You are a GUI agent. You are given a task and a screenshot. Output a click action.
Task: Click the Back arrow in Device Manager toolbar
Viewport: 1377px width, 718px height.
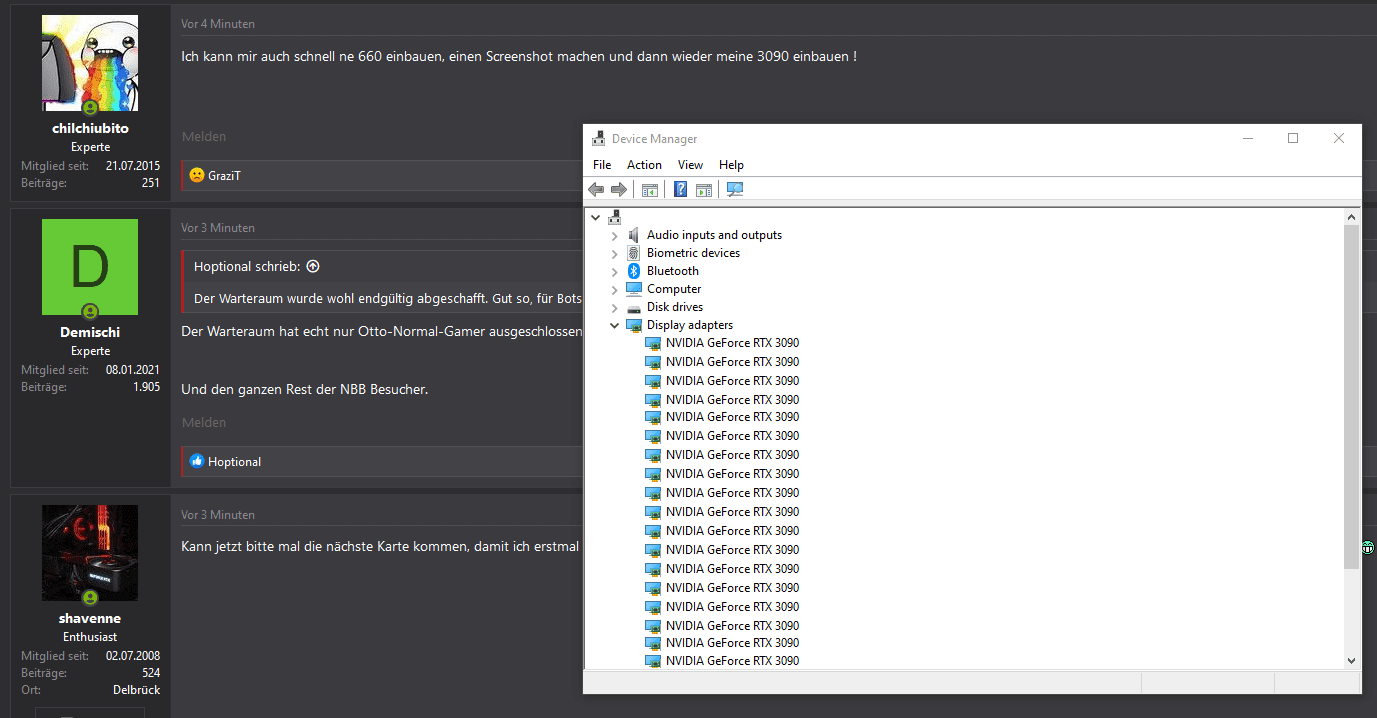click(596, 189)
